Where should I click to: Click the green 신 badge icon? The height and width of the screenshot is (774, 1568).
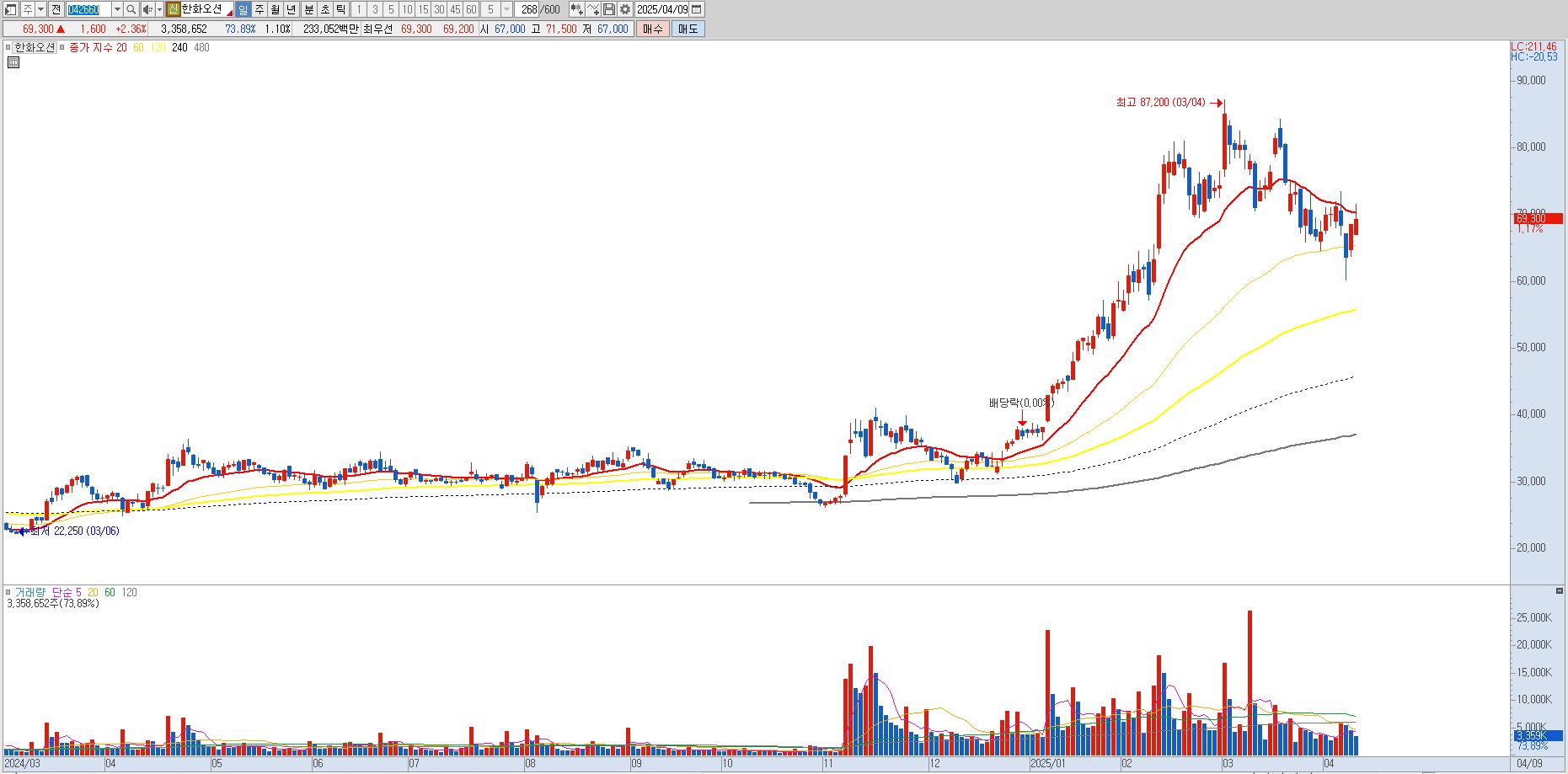click(x=173, y=9)
